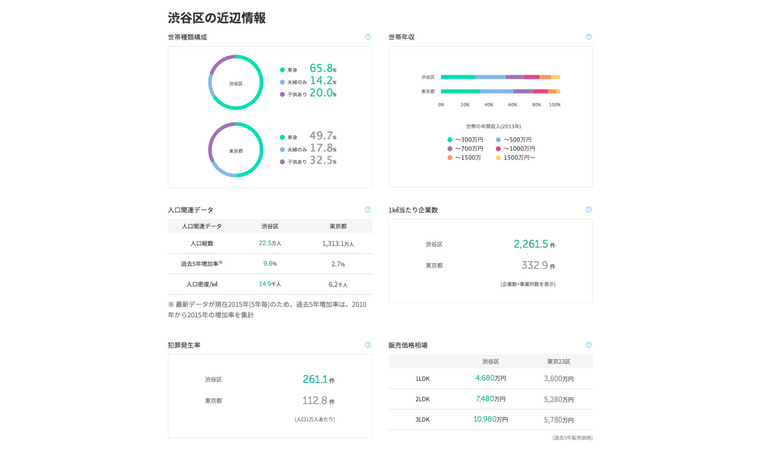
Task: Click the help icon for 人口関連データ
Action: point(368,210)
